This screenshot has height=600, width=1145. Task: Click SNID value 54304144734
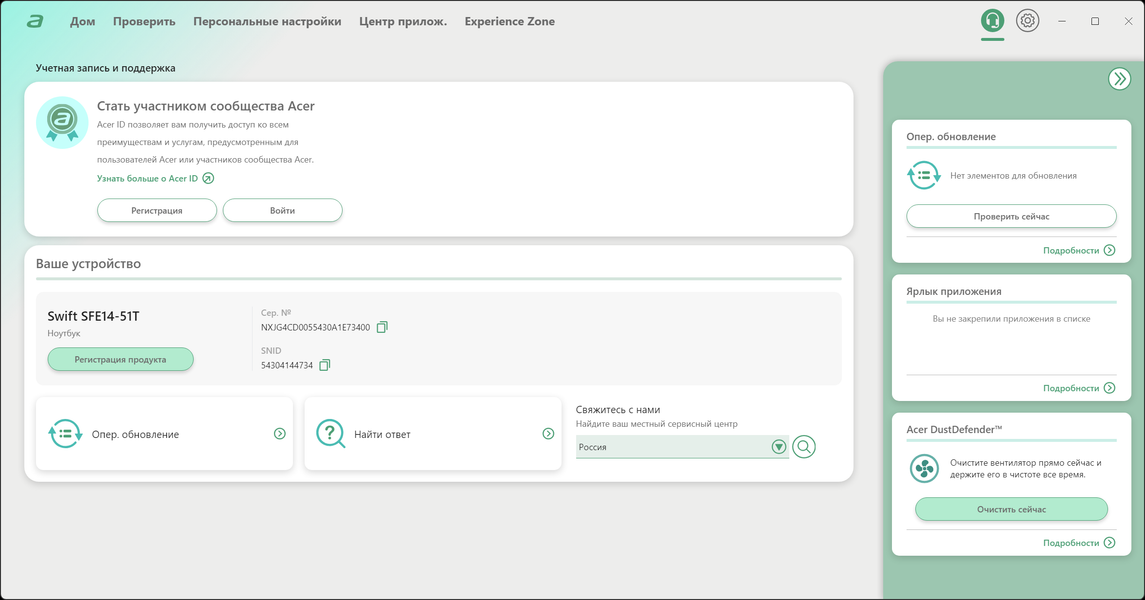tap(287, 365)
